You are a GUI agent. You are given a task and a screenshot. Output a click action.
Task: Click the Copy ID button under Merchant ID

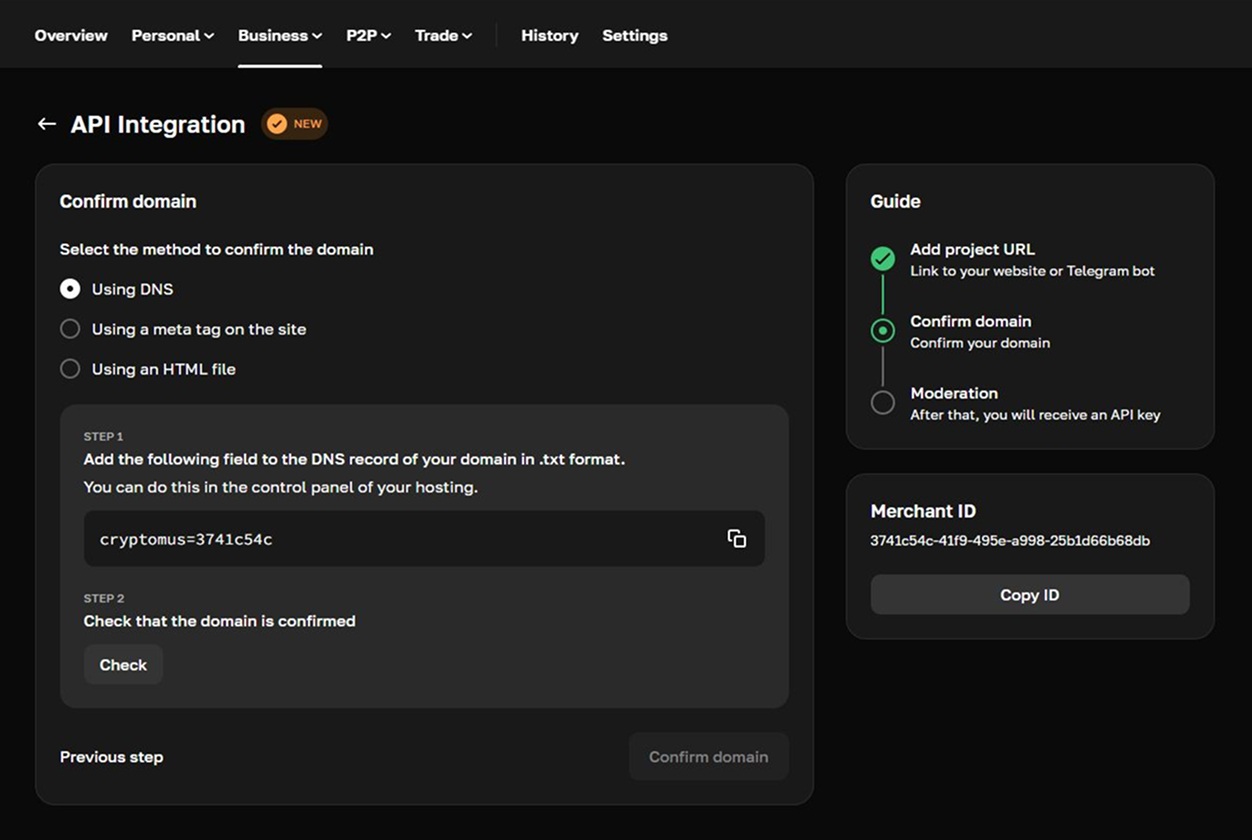[x=1029, y=594]
